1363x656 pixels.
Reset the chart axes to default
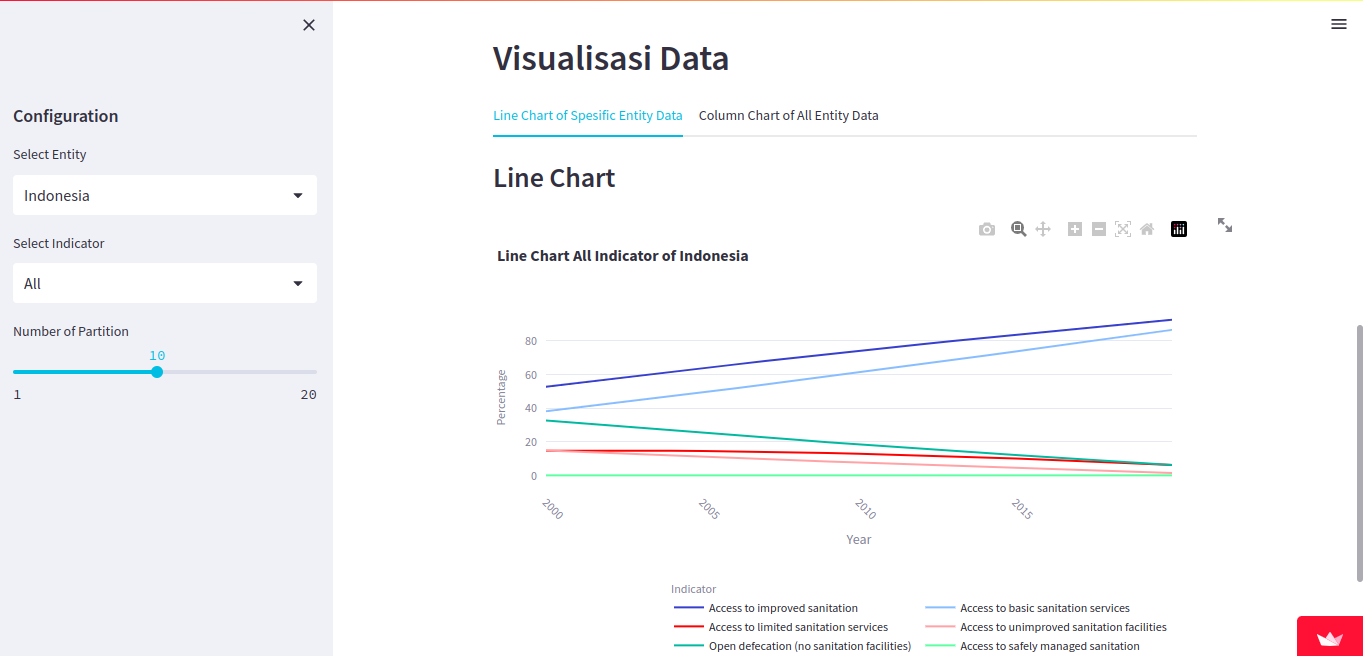(1147, 228)
